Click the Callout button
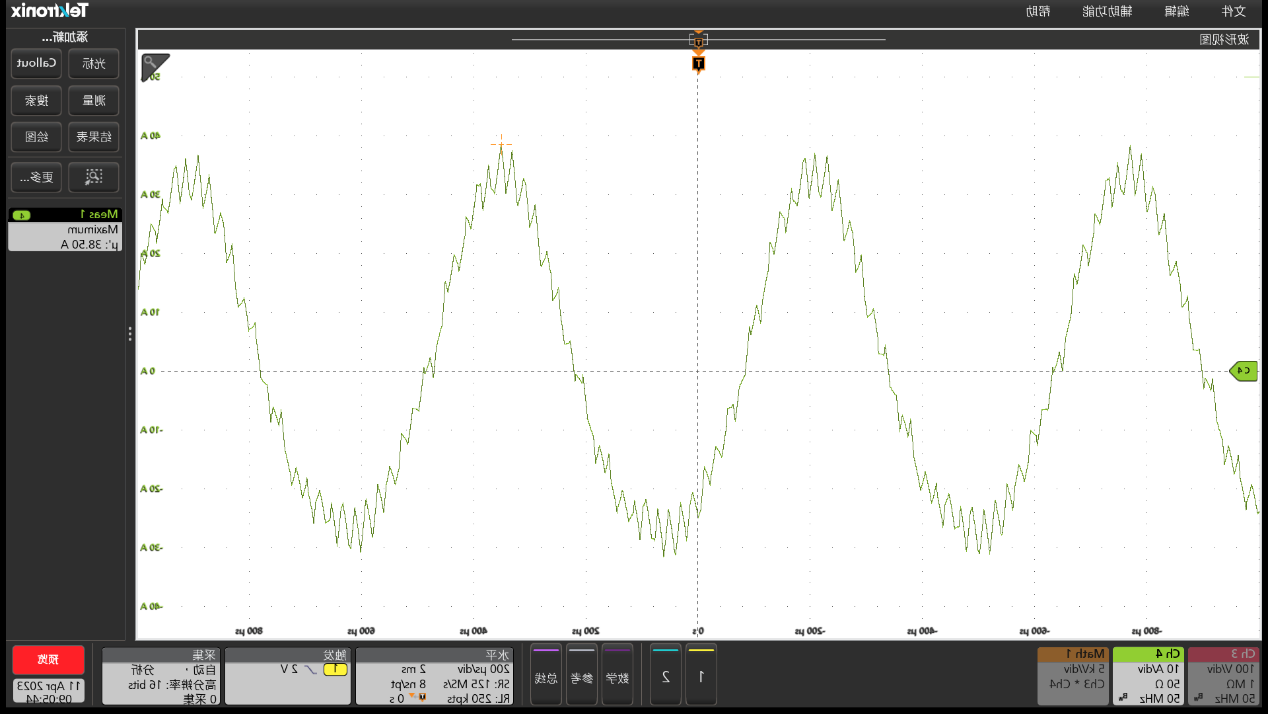This screenshot has height=714, width=1268. click(37, 63)
